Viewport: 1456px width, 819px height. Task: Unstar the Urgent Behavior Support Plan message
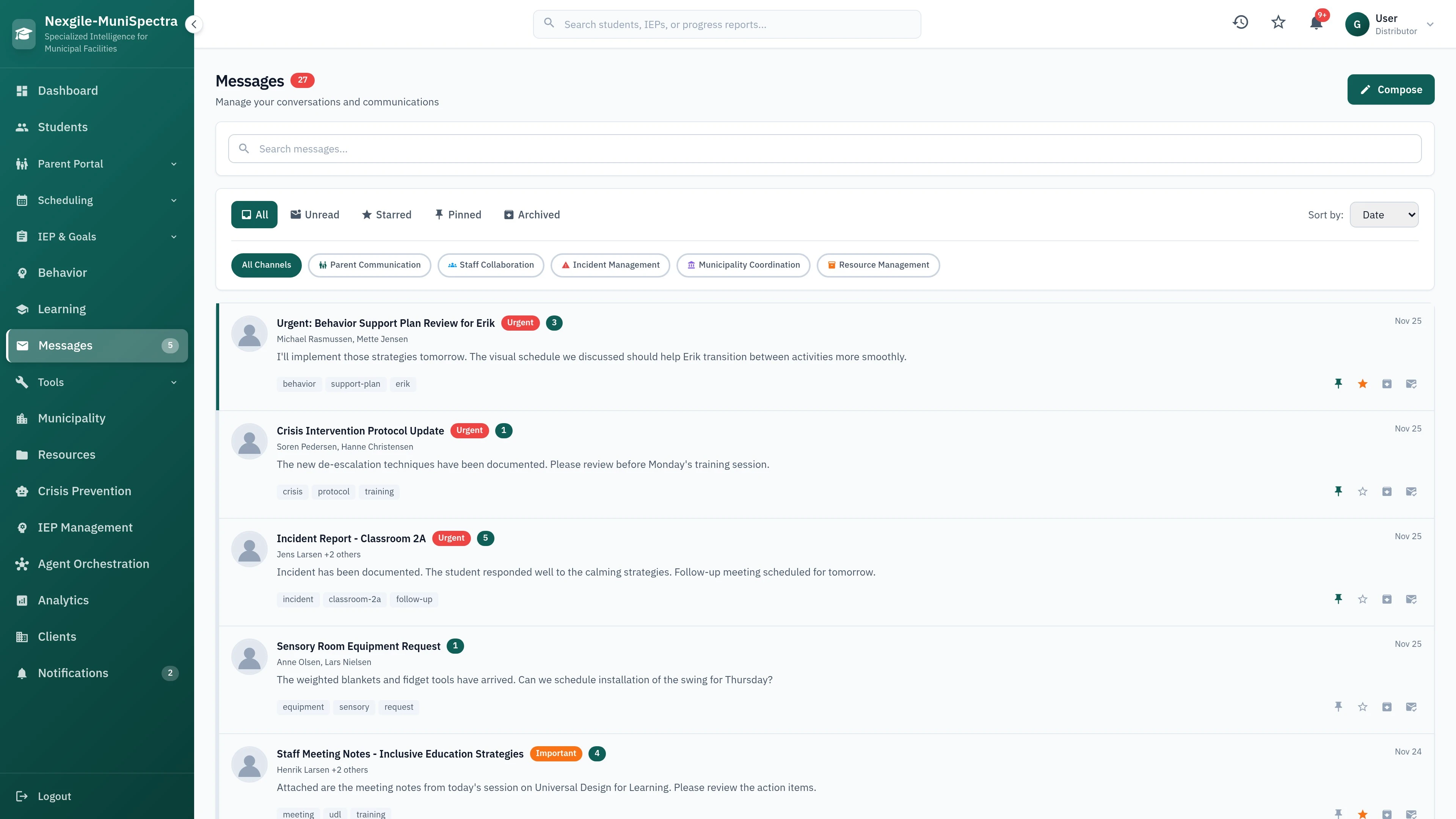1363,383
